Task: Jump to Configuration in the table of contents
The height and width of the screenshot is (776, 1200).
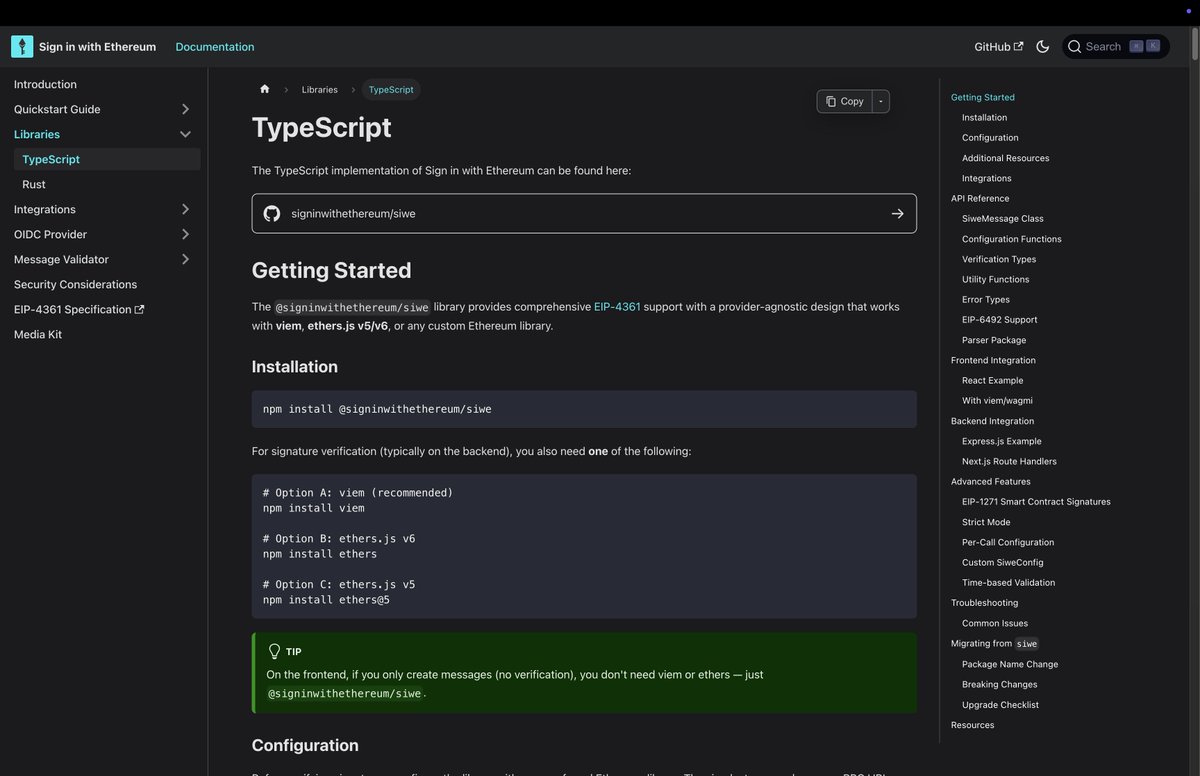Action: 990,138
